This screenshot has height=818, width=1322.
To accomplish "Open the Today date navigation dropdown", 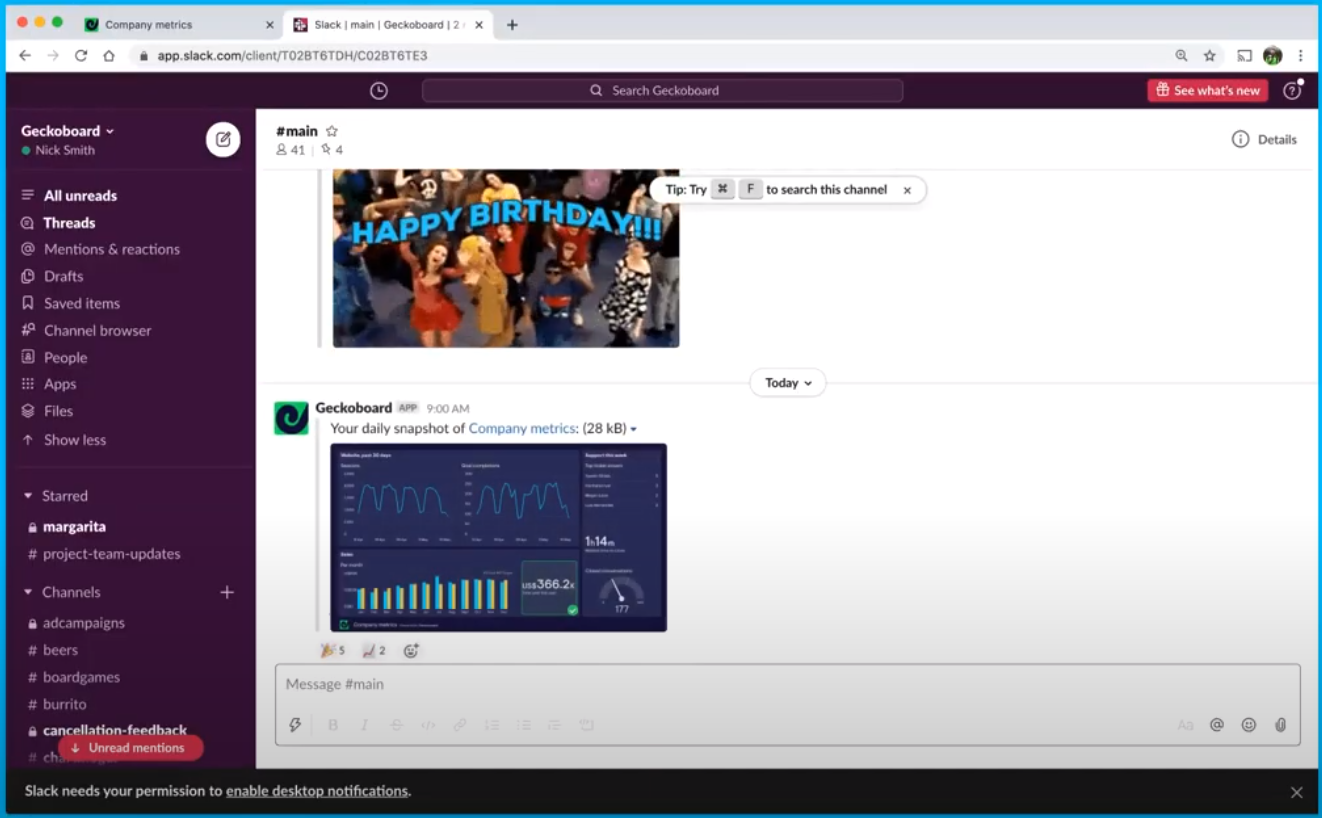I will 787,382.
